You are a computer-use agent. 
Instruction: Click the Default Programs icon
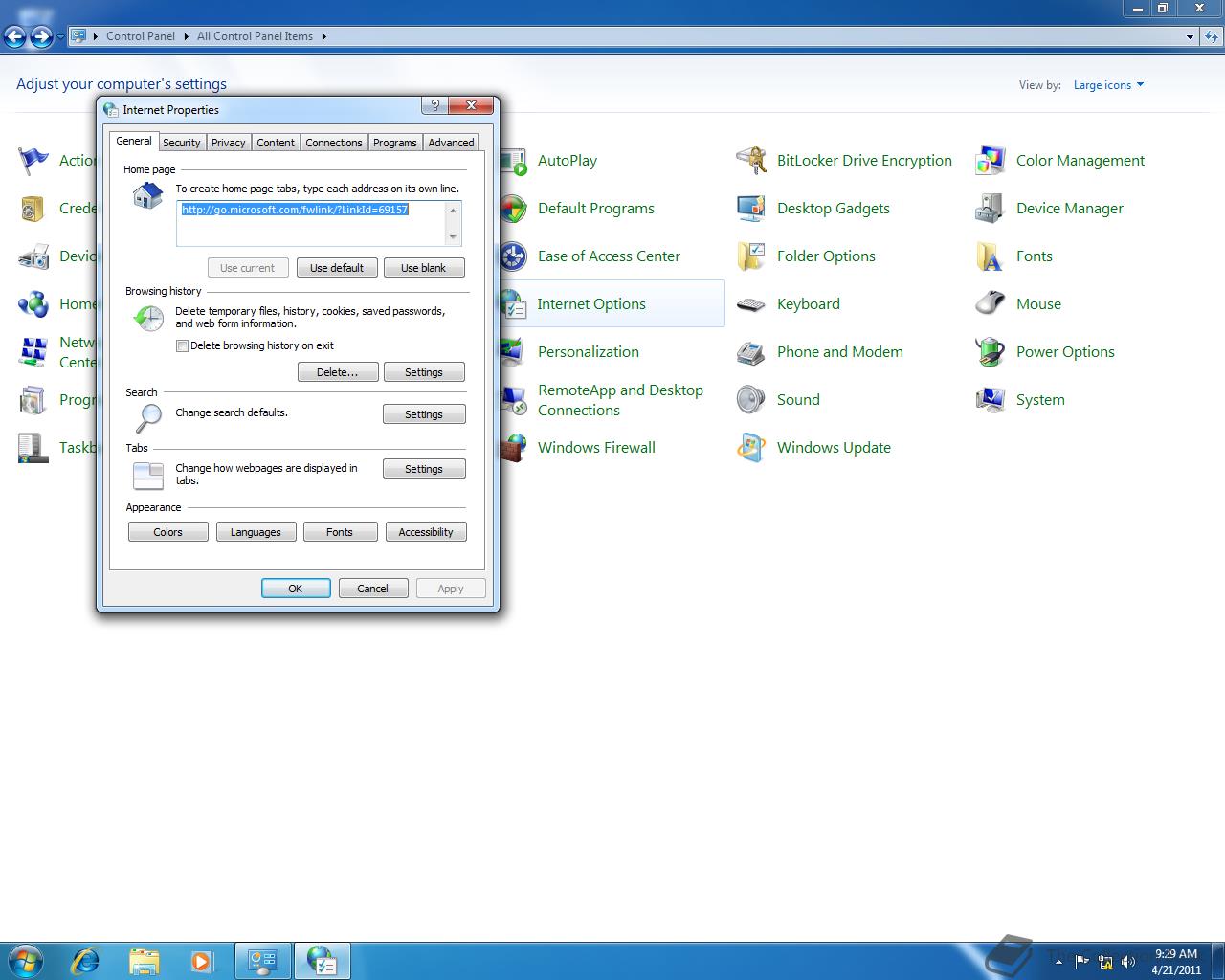click(x=514, y=209)
